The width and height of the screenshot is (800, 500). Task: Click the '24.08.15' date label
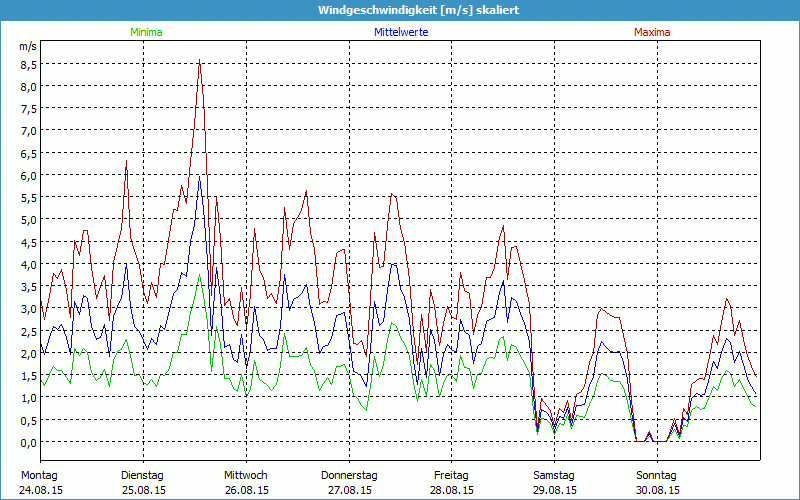[41, 490]
